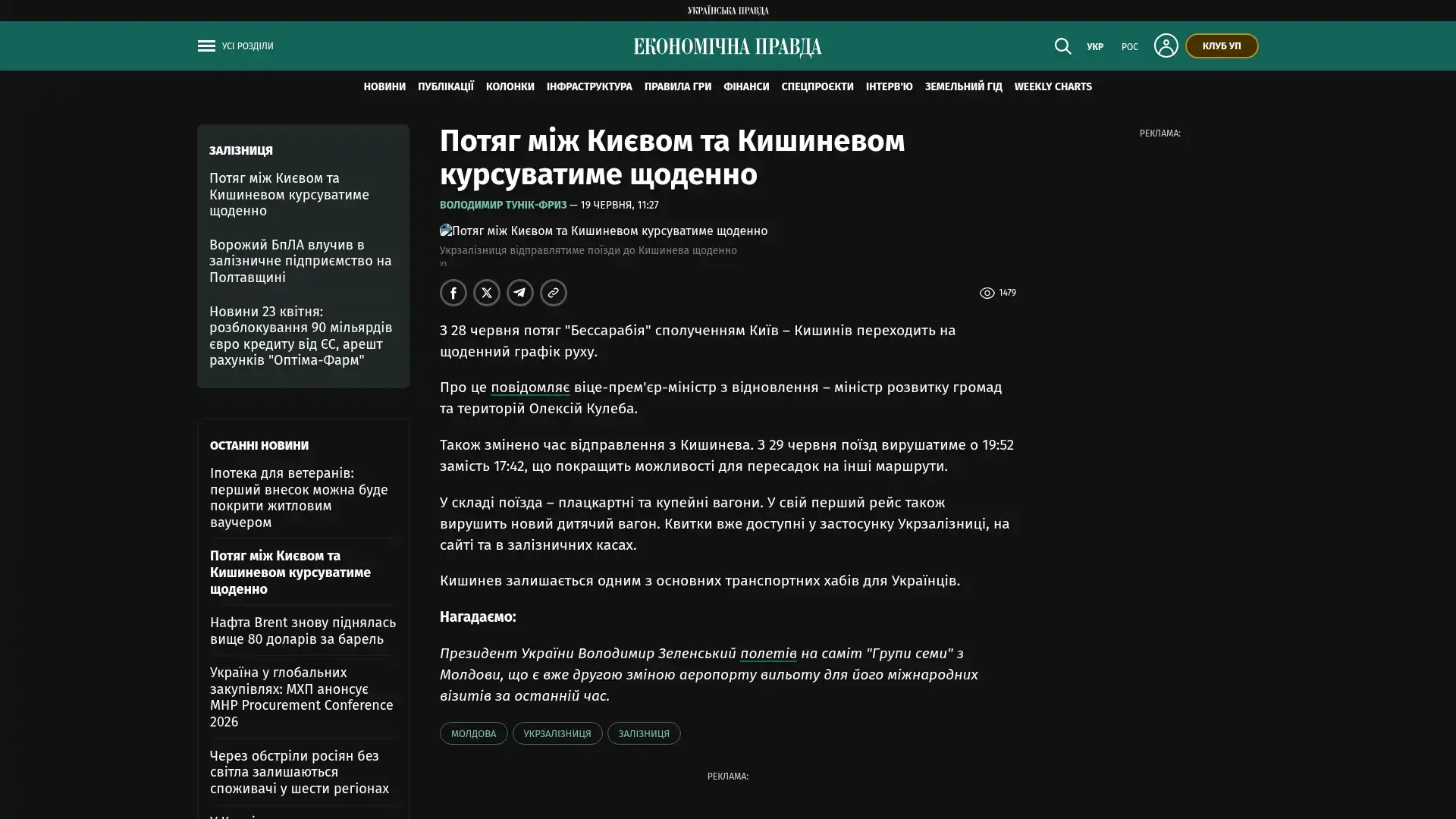Open Kyiv–Chisinau train story in ЗАЛІЗНИЦЯ box
1456x819 pixels.
tap(289, 194)
